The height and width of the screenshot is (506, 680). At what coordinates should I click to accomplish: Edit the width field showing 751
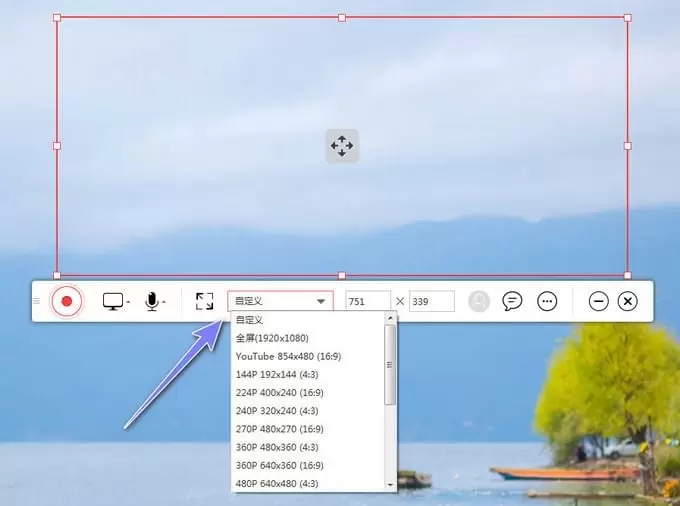tap(368, 301)
